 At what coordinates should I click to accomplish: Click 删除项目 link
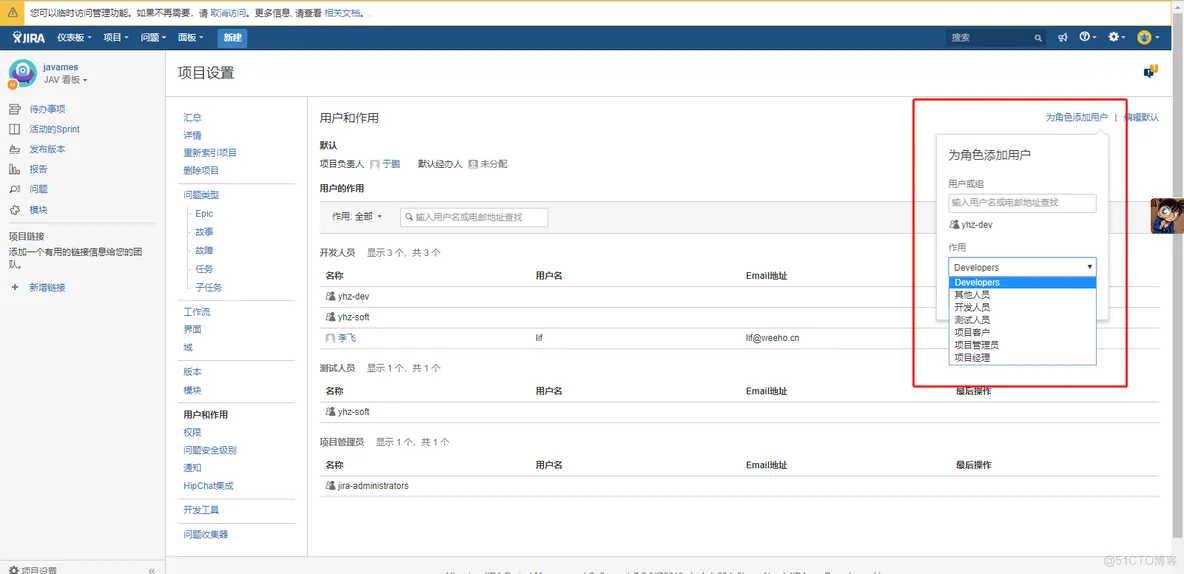tap(201, 171)
